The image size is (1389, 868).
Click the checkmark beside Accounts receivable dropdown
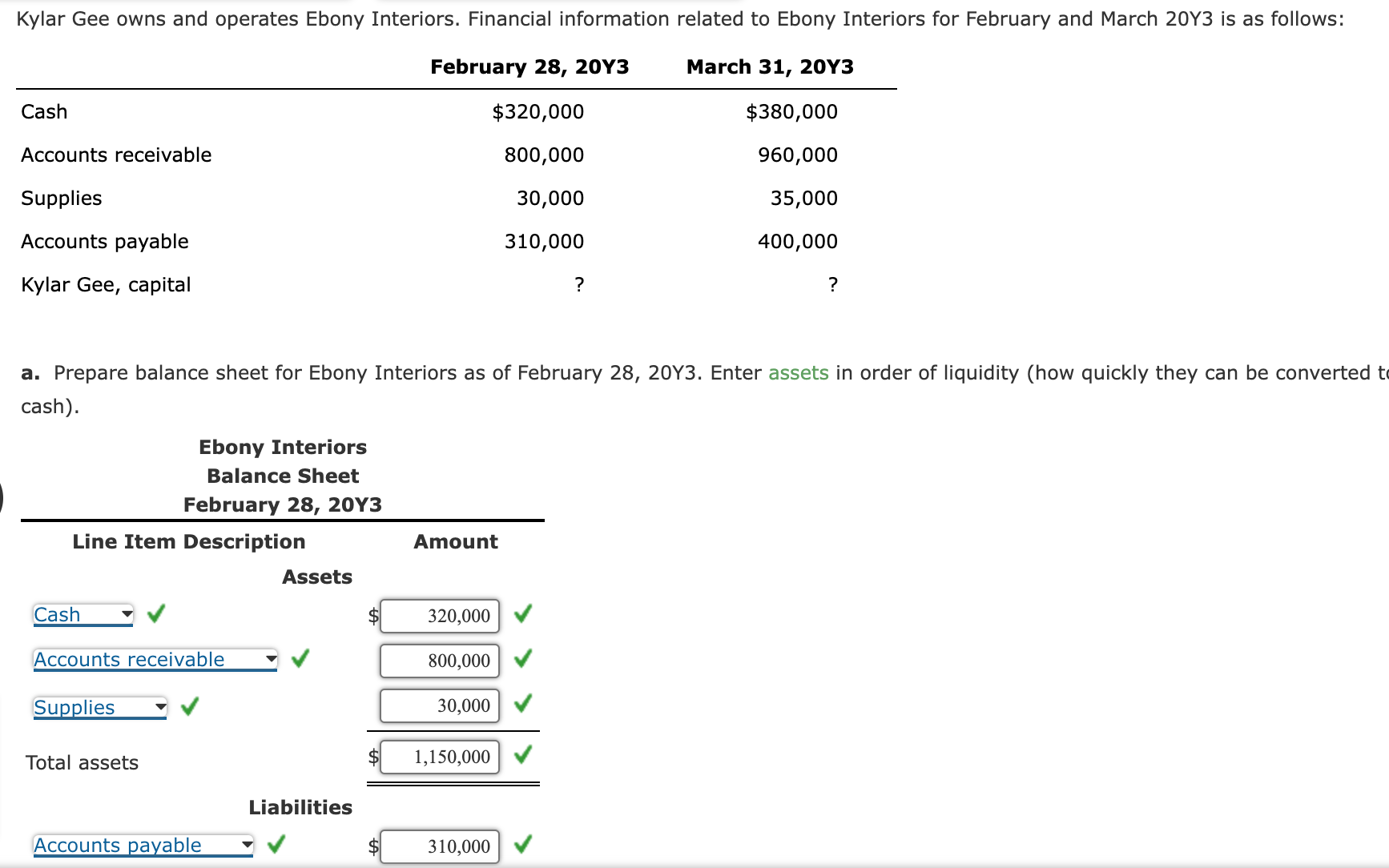pos(300,659)
